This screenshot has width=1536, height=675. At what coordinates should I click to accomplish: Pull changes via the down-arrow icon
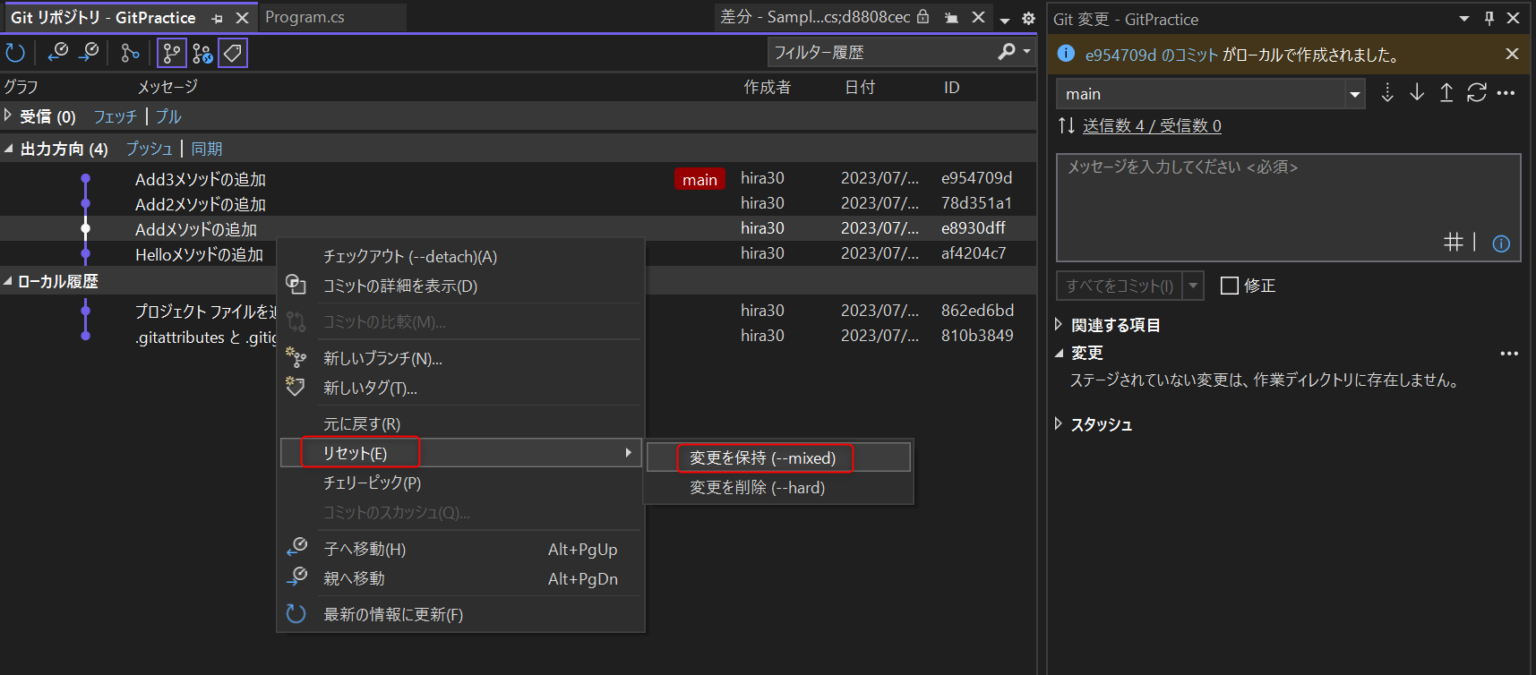point(1417,92)
